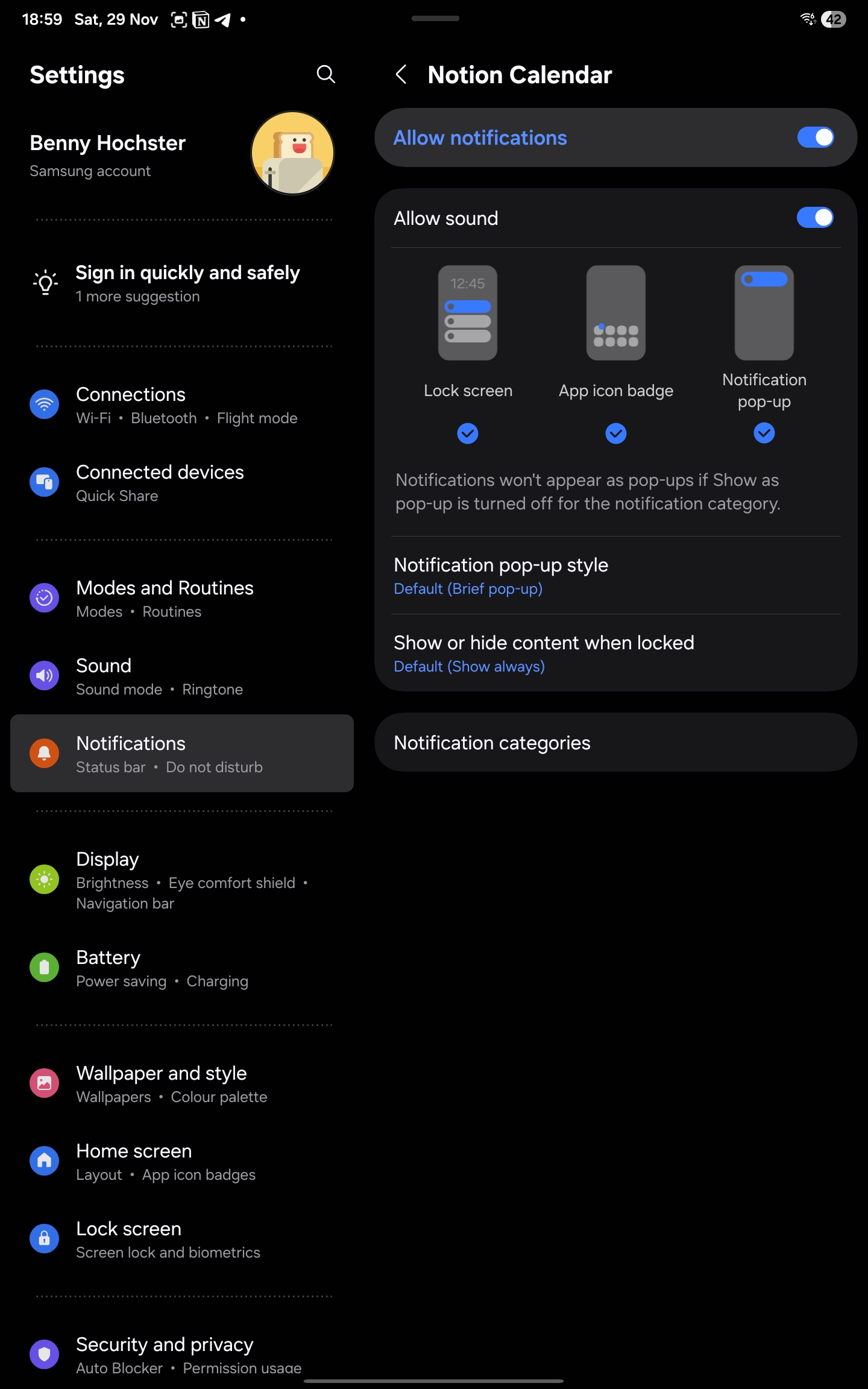Open Connections via its Wi-Fi icon
Screen dimensions: 868x1389
click(x=45, y=405)
